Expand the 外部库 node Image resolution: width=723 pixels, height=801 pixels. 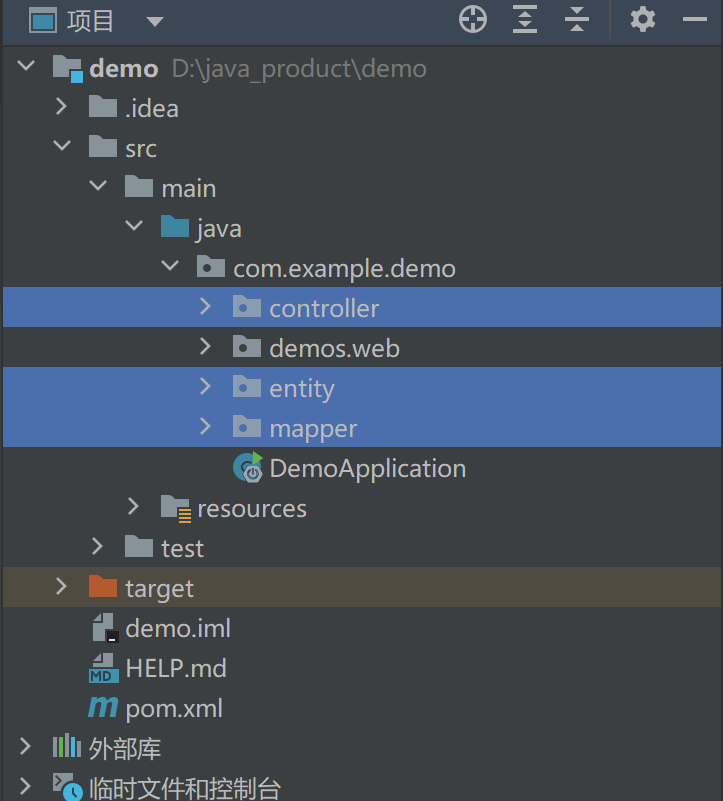tap(25, 747)
